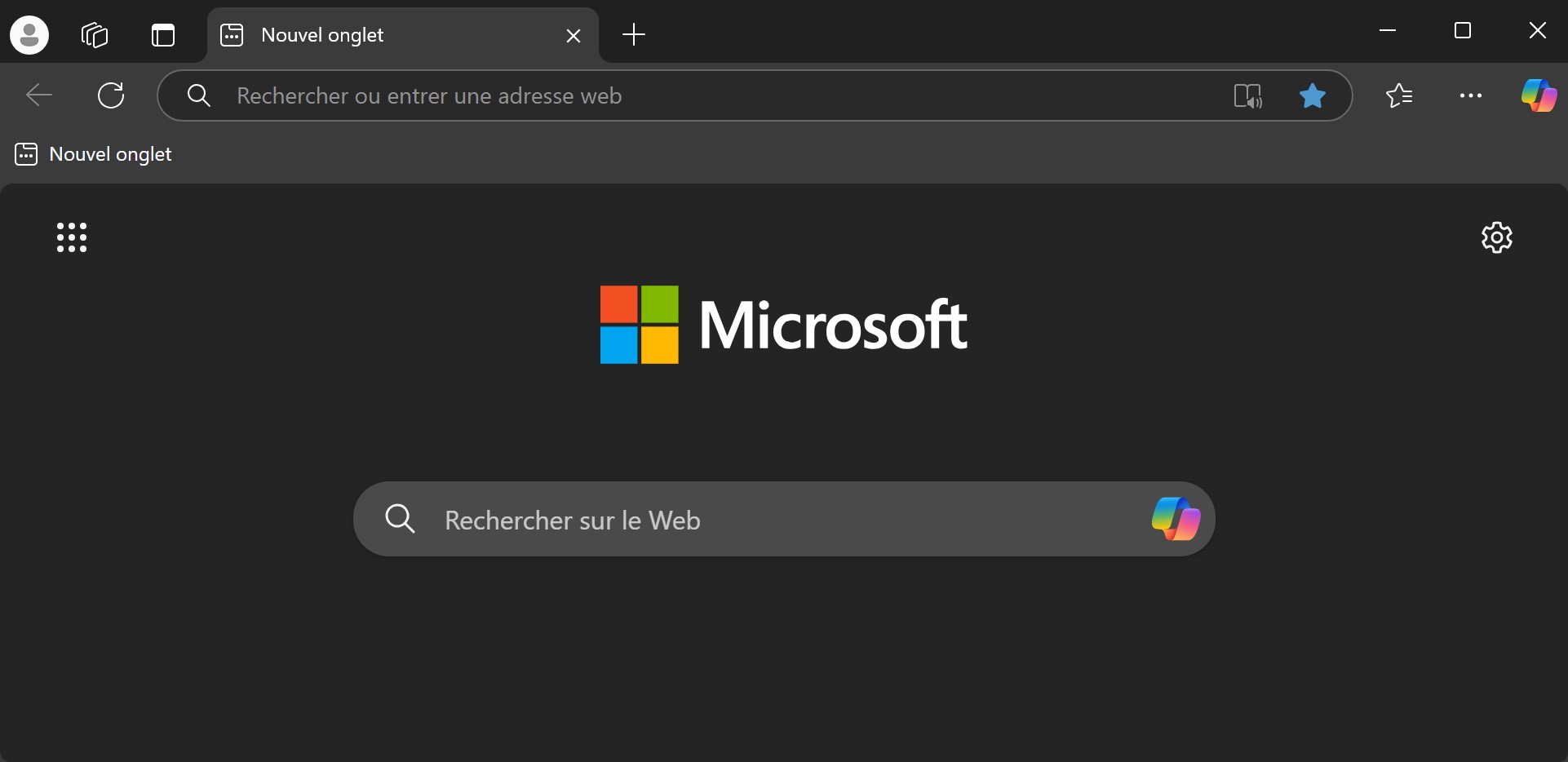Open a new tab with plus button
Viewport: 1568px width, 762px height.
tap(634, 34)
